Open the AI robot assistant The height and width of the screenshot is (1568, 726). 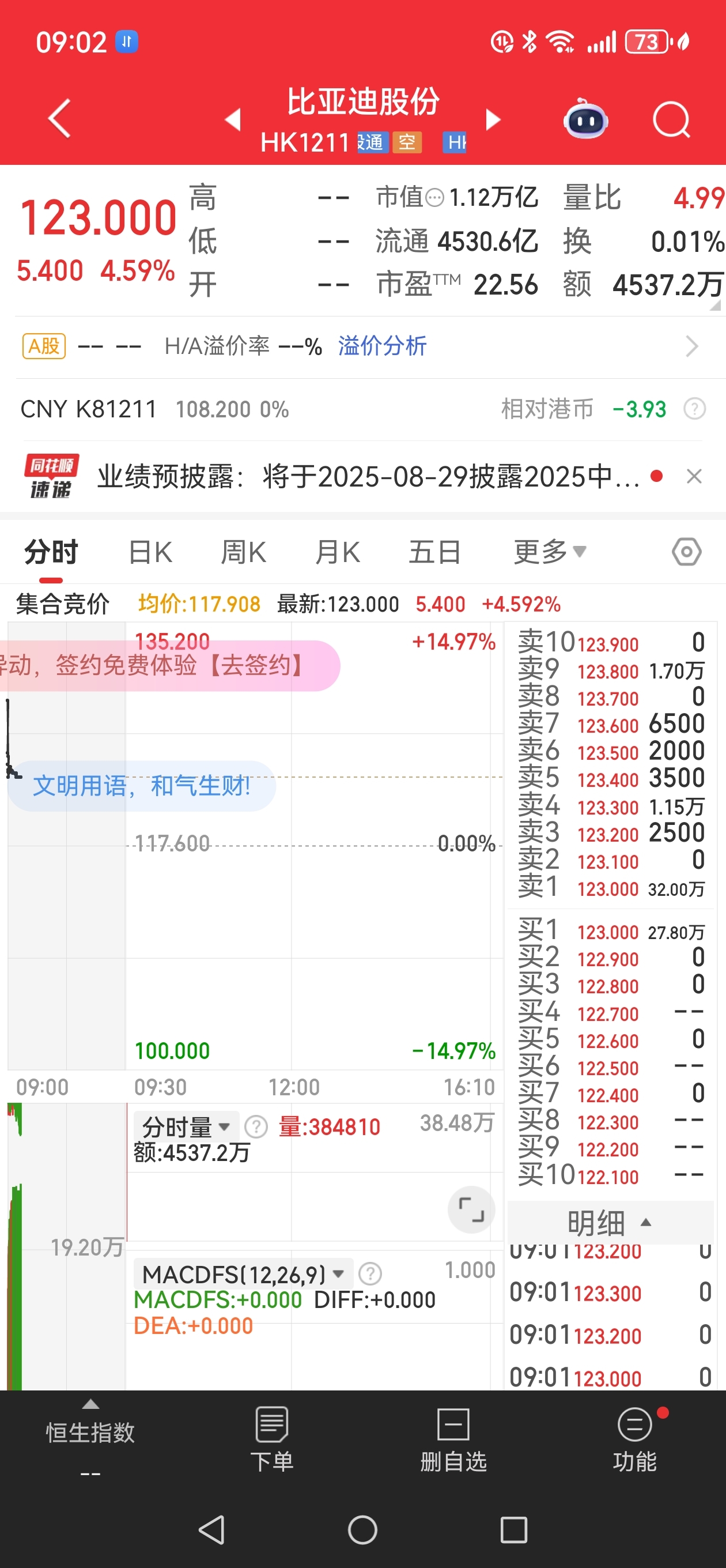coord(585,119)
